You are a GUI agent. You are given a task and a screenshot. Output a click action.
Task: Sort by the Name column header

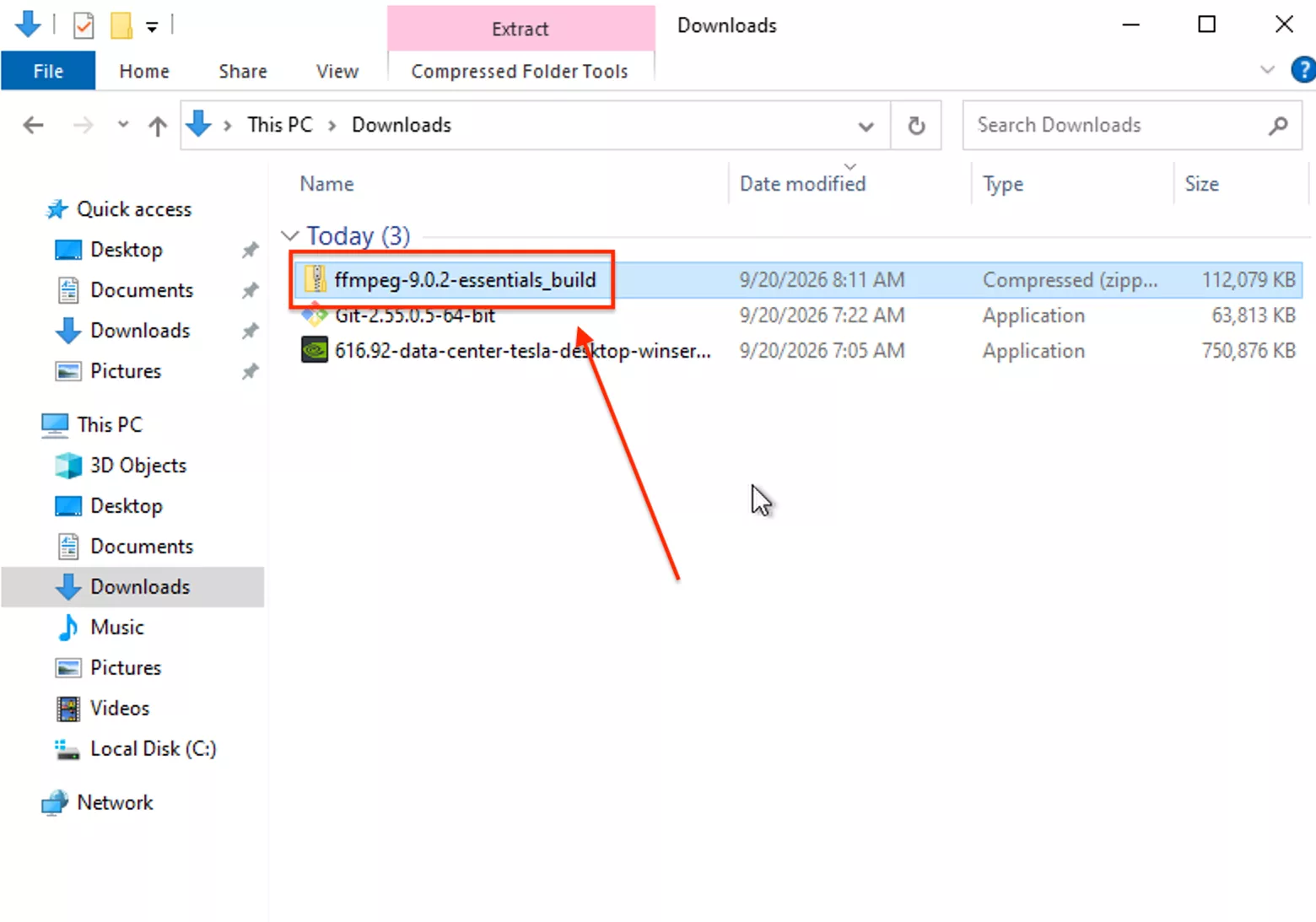point(327,184)
